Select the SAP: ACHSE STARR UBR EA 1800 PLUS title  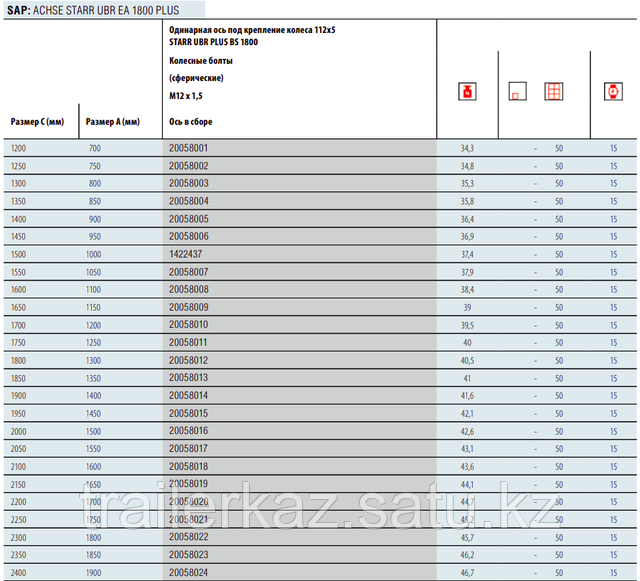93,10
